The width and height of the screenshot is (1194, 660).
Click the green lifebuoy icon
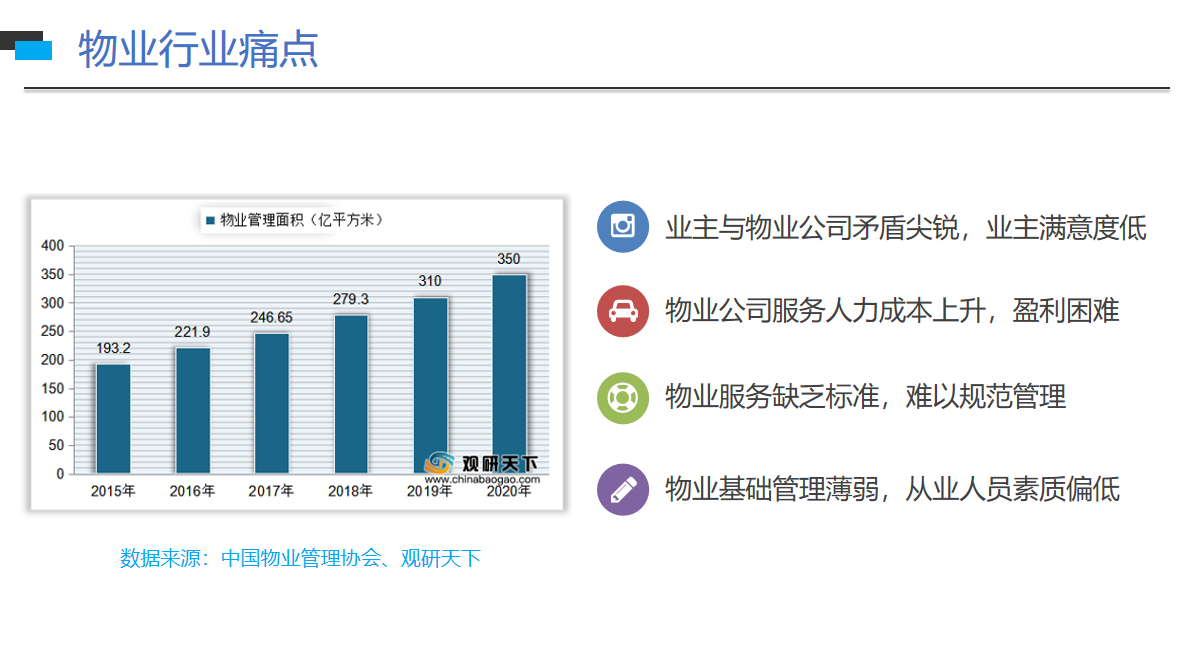point(623,398)
